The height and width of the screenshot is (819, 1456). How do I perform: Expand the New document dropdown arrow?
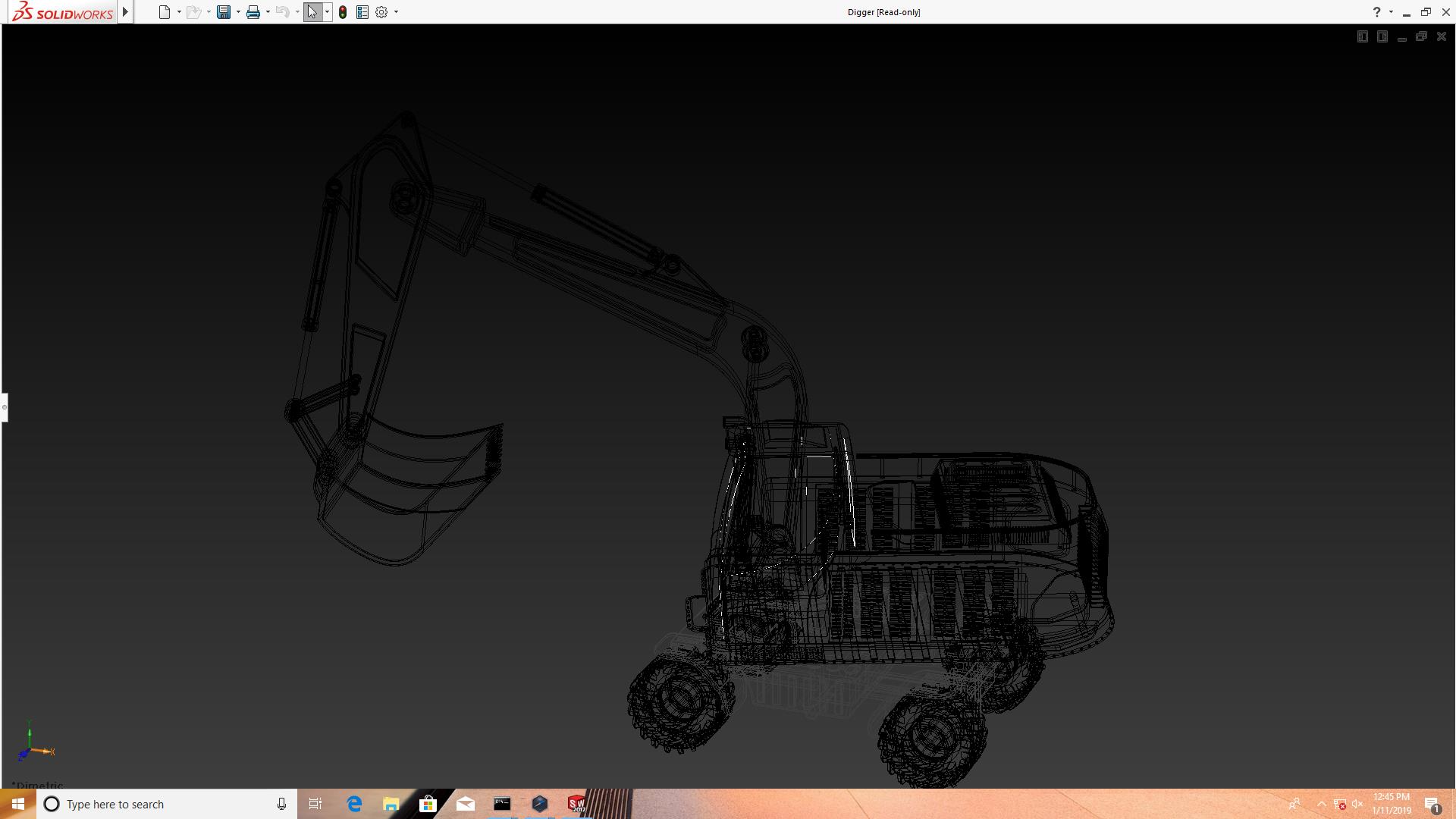tap(179, 12)
